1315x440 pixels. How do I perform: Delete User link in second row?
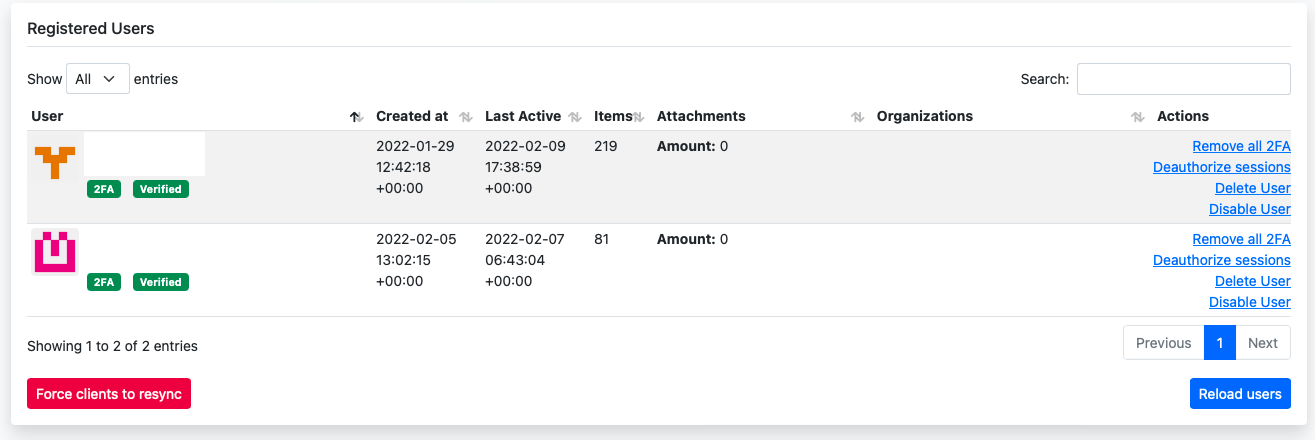1252,281
